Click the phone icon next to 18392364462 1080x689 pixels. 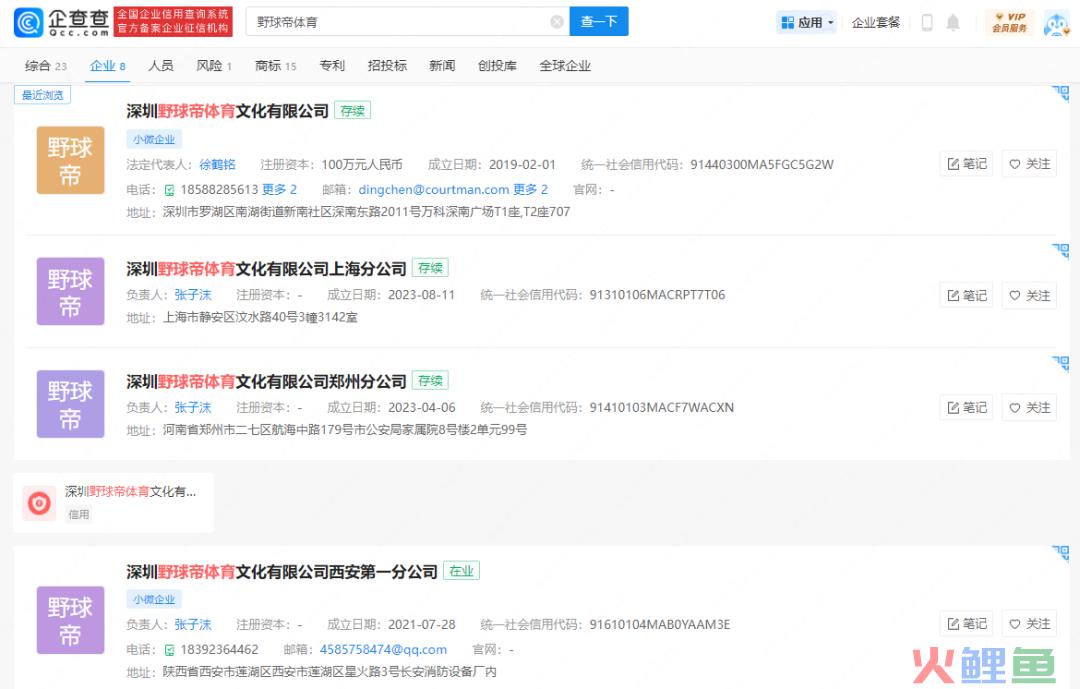(x=169, y=650)
